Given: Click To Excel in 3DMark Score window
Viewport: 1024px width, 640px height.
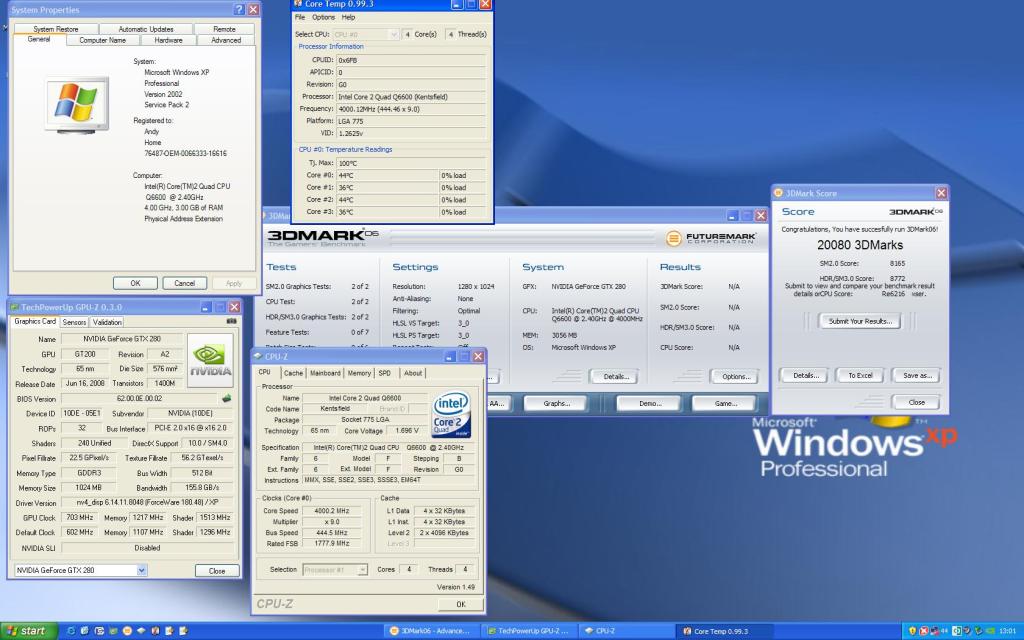Looking at the screenshot, I should click(859, 375).
